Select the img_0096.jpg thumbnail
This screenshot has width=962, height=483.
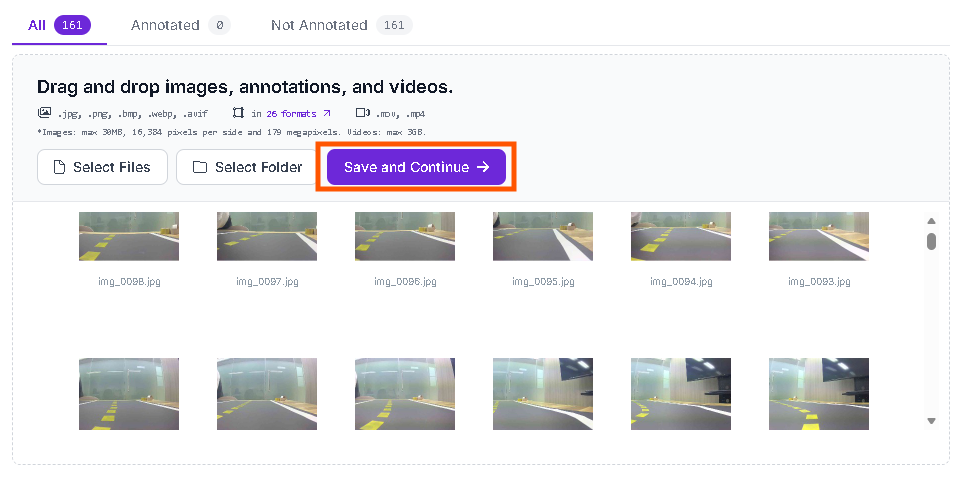405,236
